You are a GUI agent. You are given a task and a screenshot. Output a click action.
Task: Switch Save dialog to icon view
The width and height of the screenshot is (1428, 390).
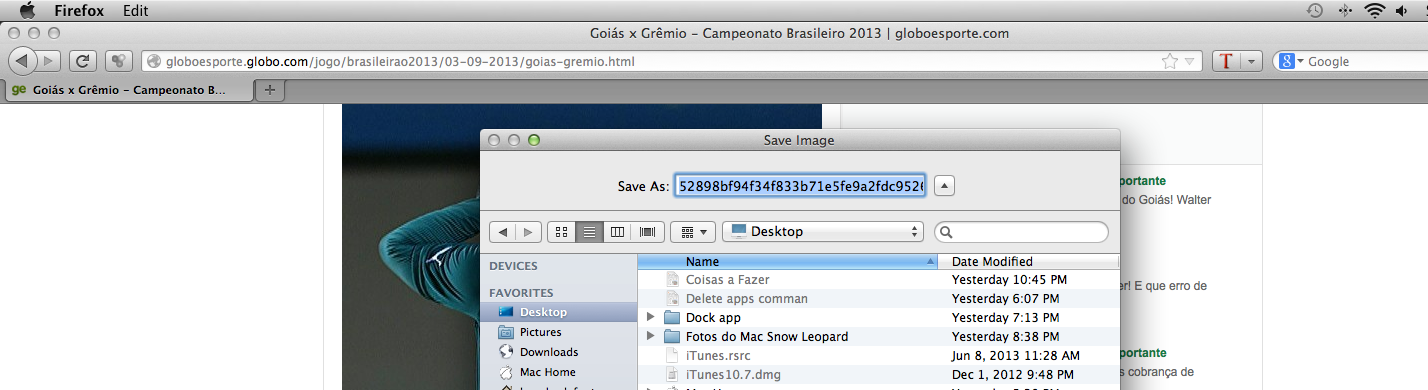coord(562,231)
